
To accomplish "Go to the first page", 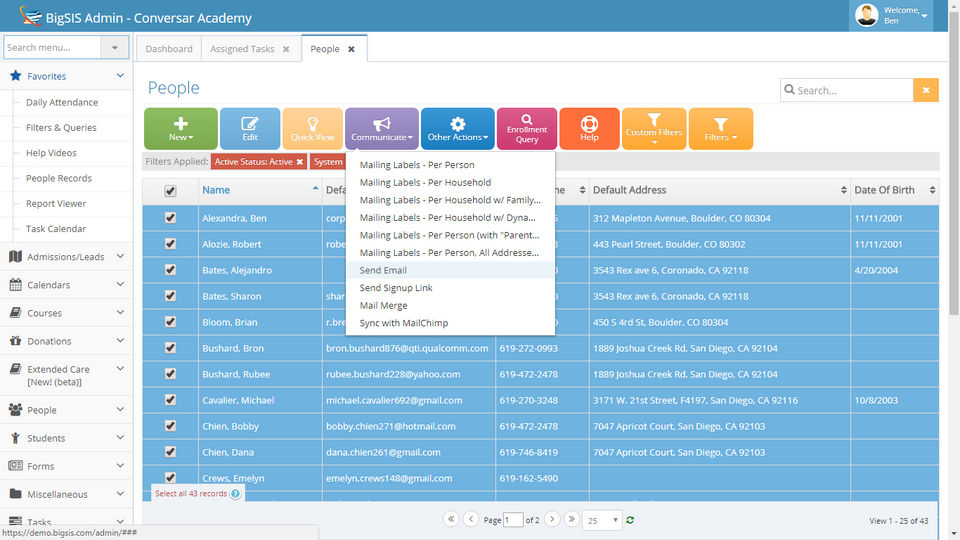I will (451, 519).
